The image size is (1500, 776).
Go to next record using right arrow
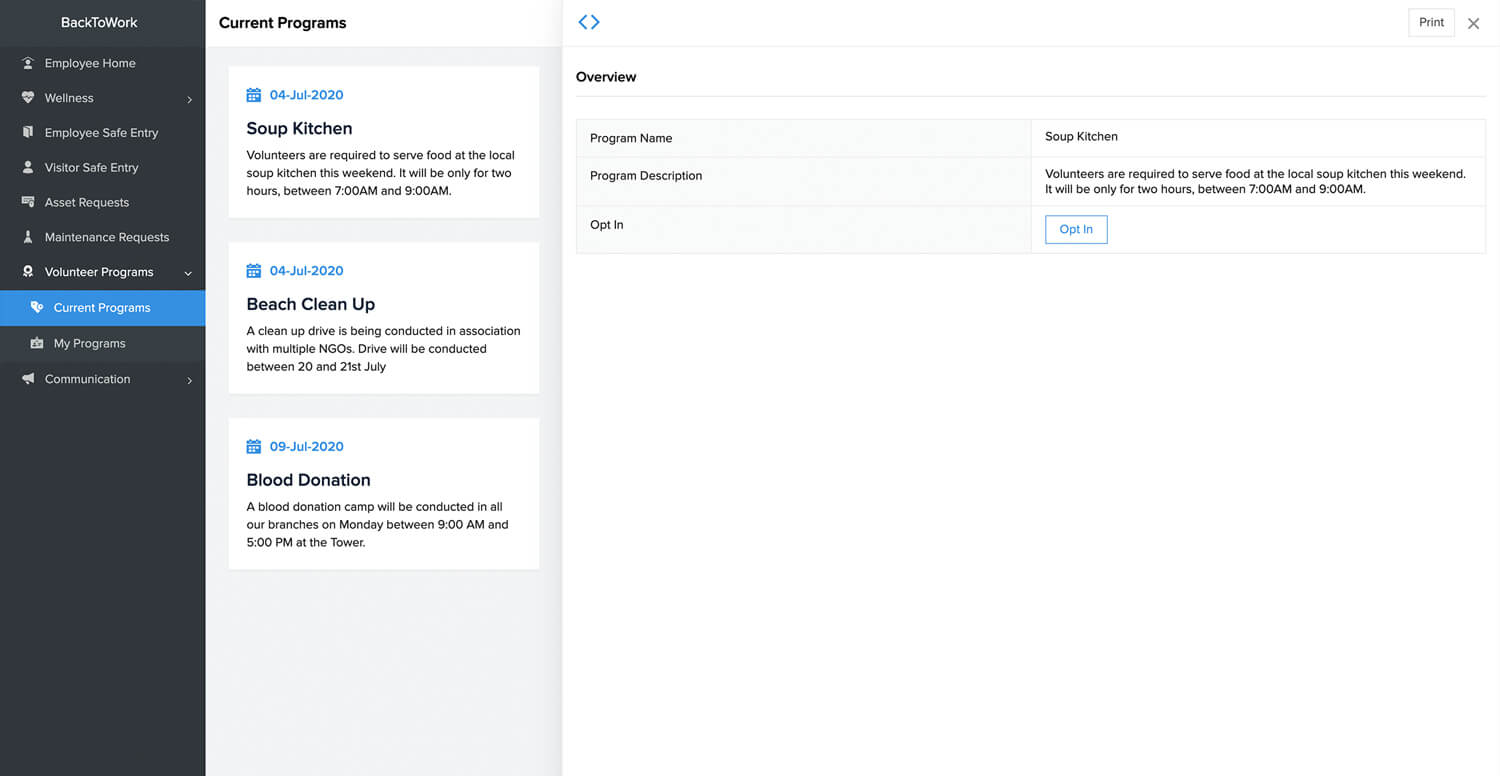pyautogui.click(x=596, y=22)
